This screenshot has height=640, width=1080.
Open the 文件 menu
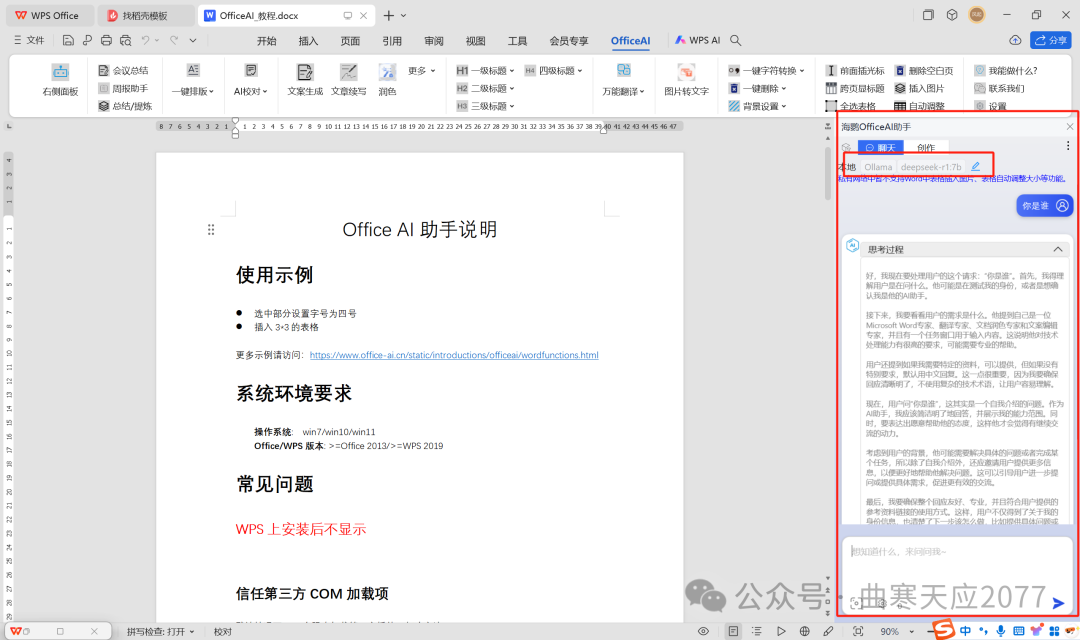point(29,41)
